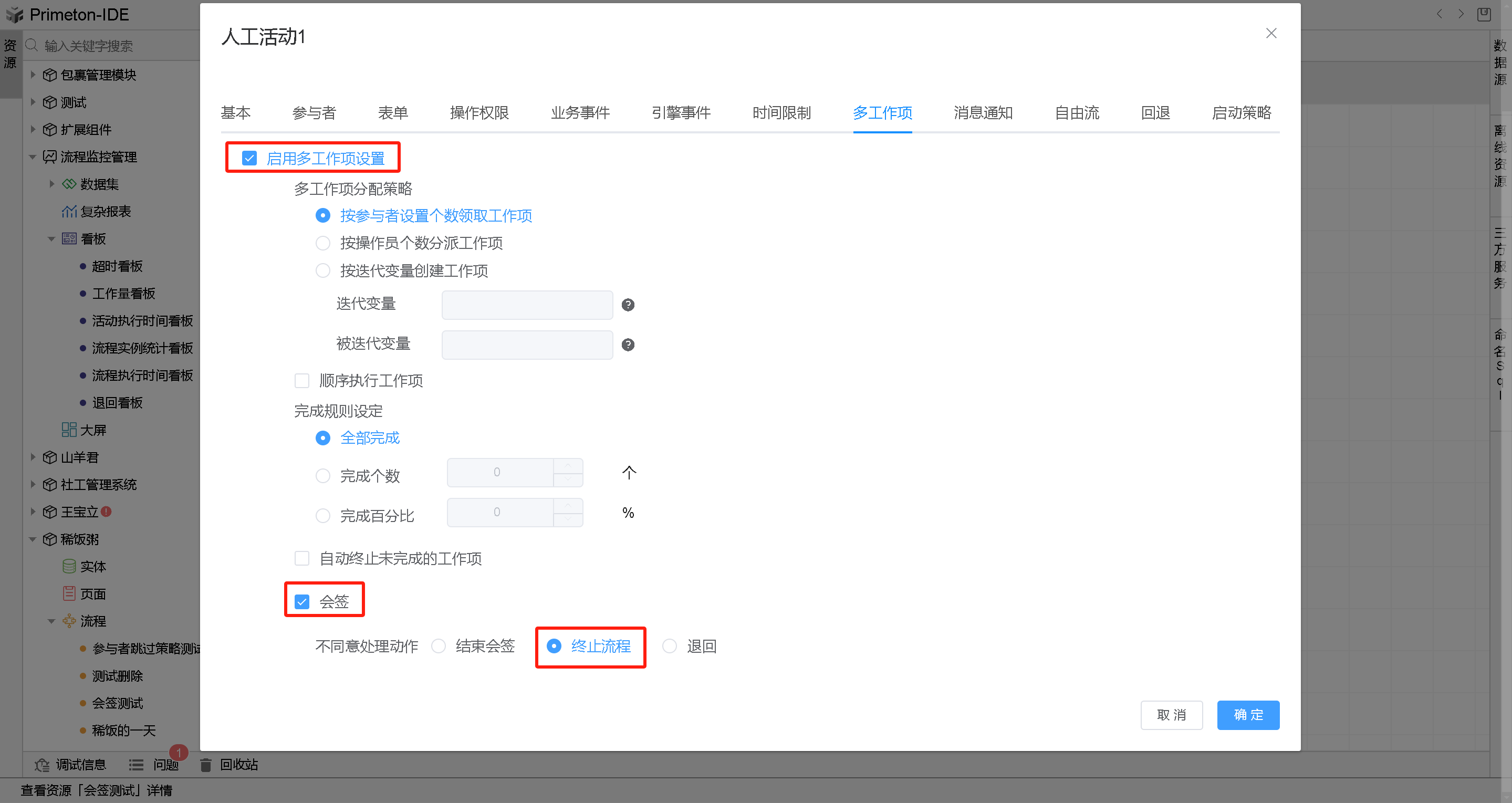The image size is (1512, 803).
Task: Collapse the 流程监控管理 tree node
Action: pos(34,157)
